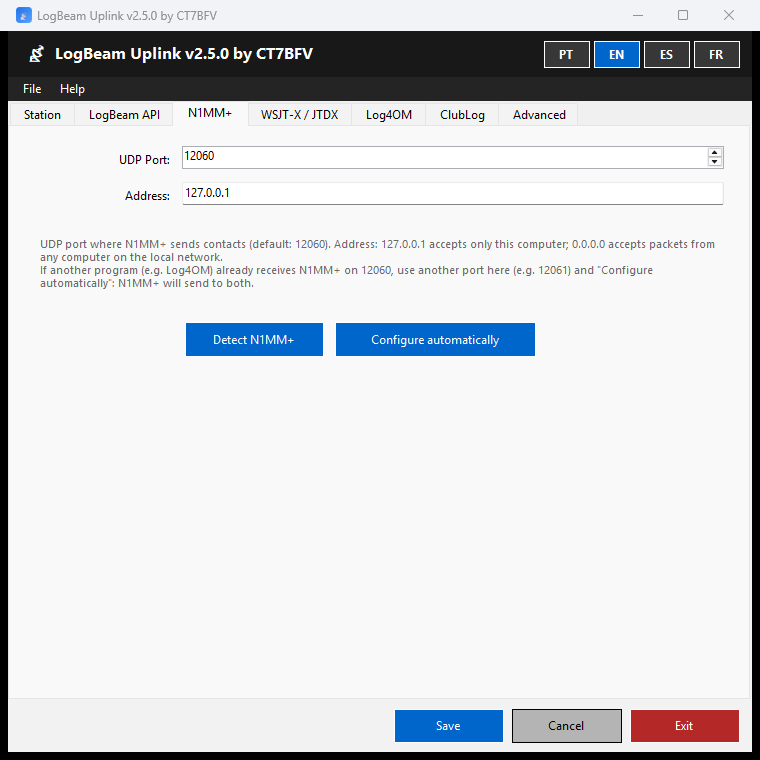The width and height of the screenshot is (760, 760).
Task: Click Configure automatically button
Action: click(x=435, y=340)
